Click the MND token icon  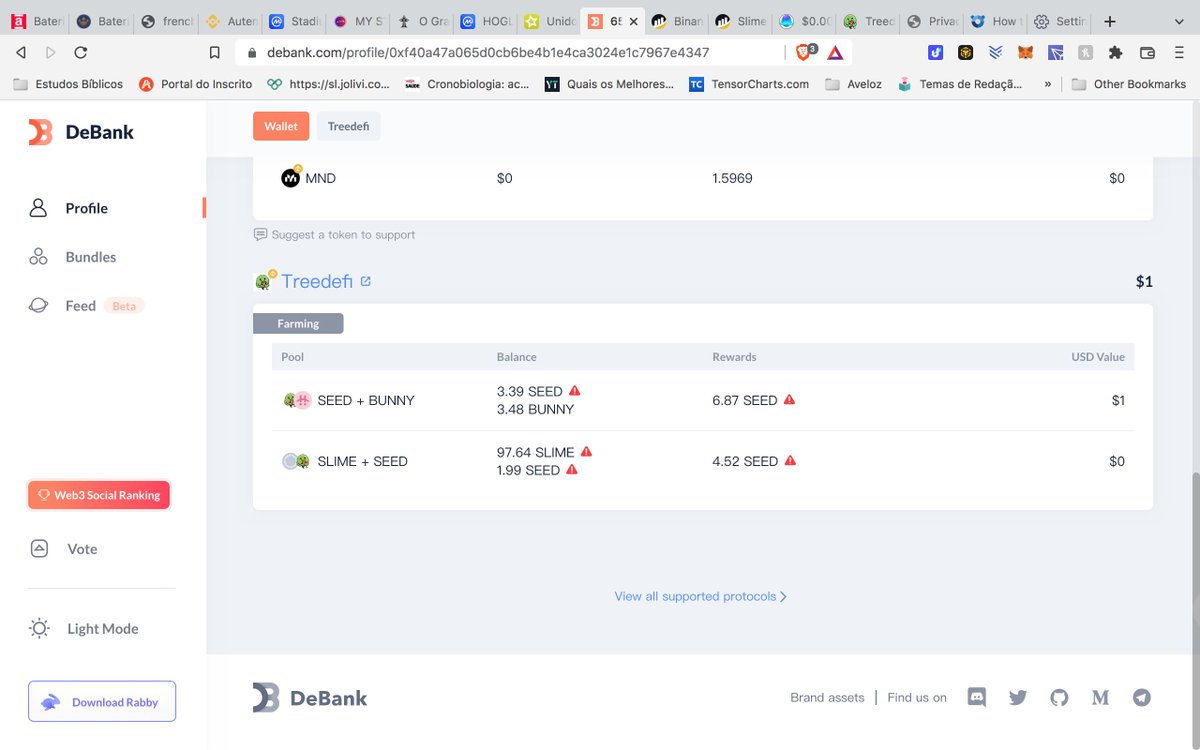(291, 178)
